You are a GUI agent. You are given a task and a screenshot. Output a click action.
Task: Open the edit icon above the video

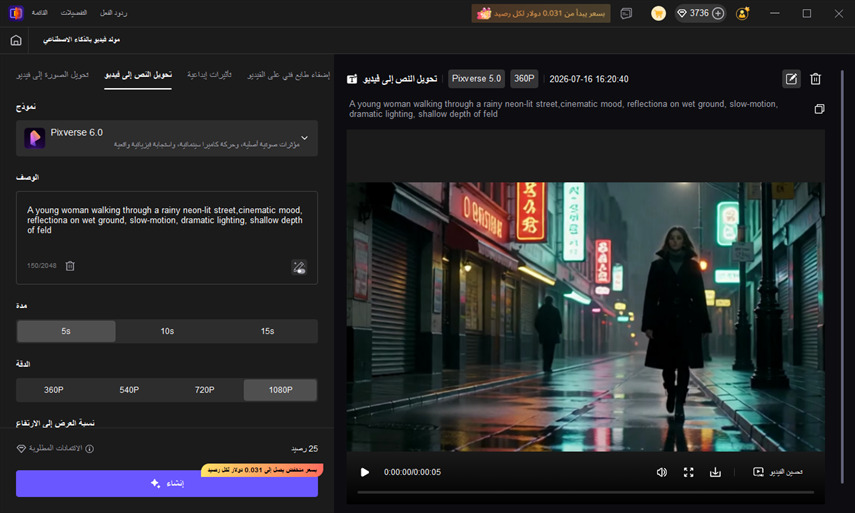pyautogui.click(x=791, y=79)
